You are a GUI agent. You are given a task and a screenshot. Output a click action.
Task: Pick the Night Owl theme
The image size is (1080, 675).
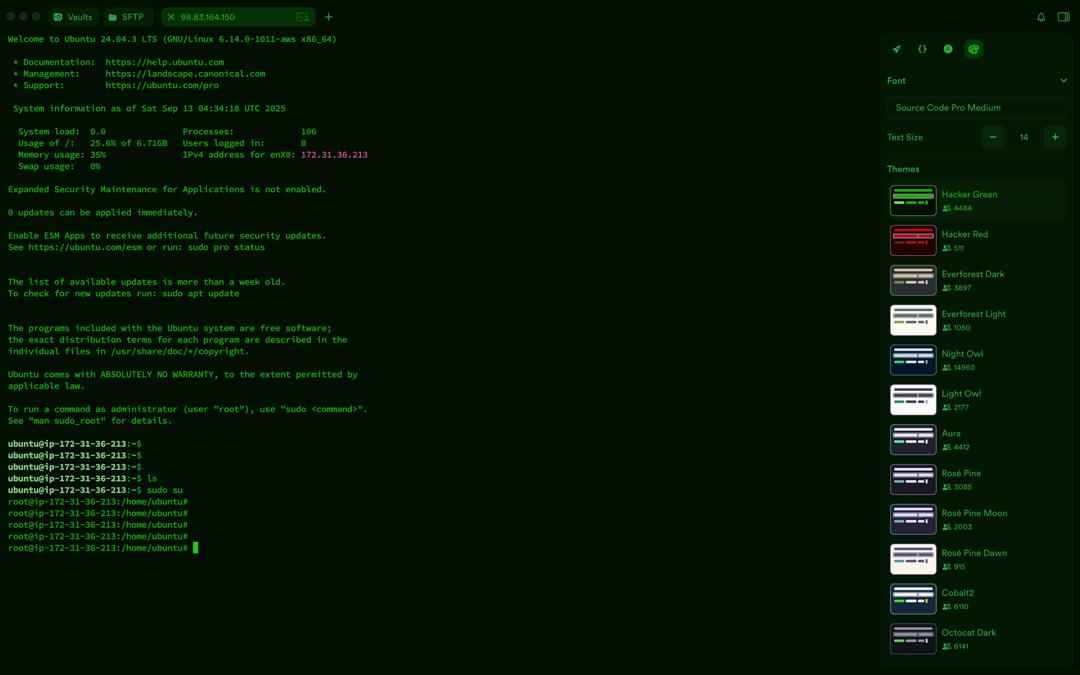point(976,360)
